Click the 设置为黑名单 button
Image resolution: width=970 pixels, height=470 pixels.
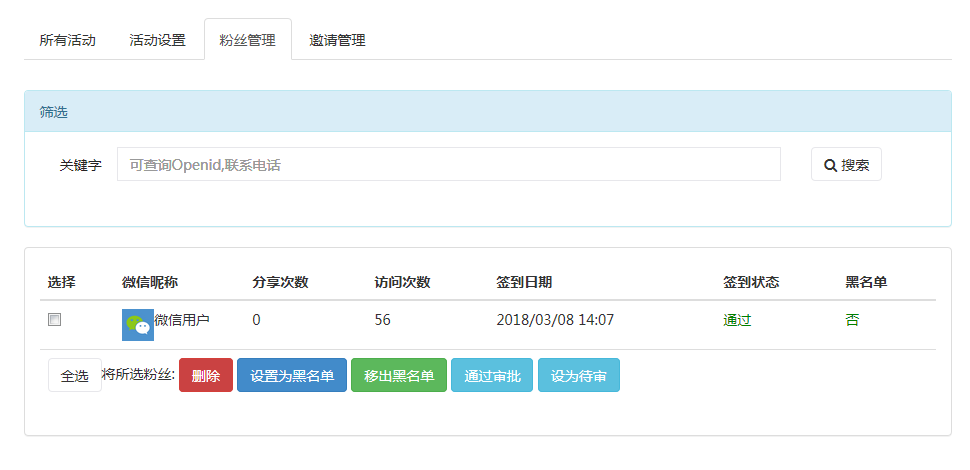click(x=292, y=375)
